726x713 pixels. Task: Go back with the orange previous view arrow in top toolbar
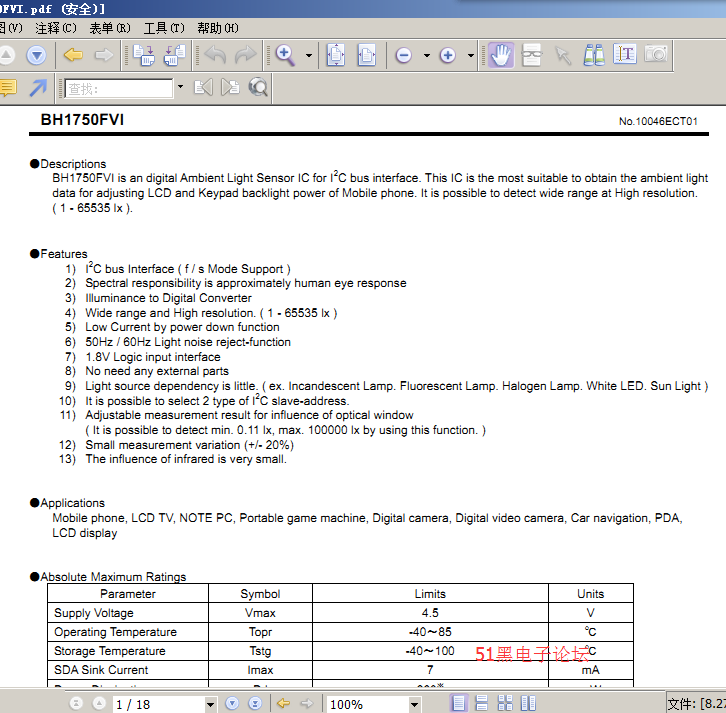point(73,55)
